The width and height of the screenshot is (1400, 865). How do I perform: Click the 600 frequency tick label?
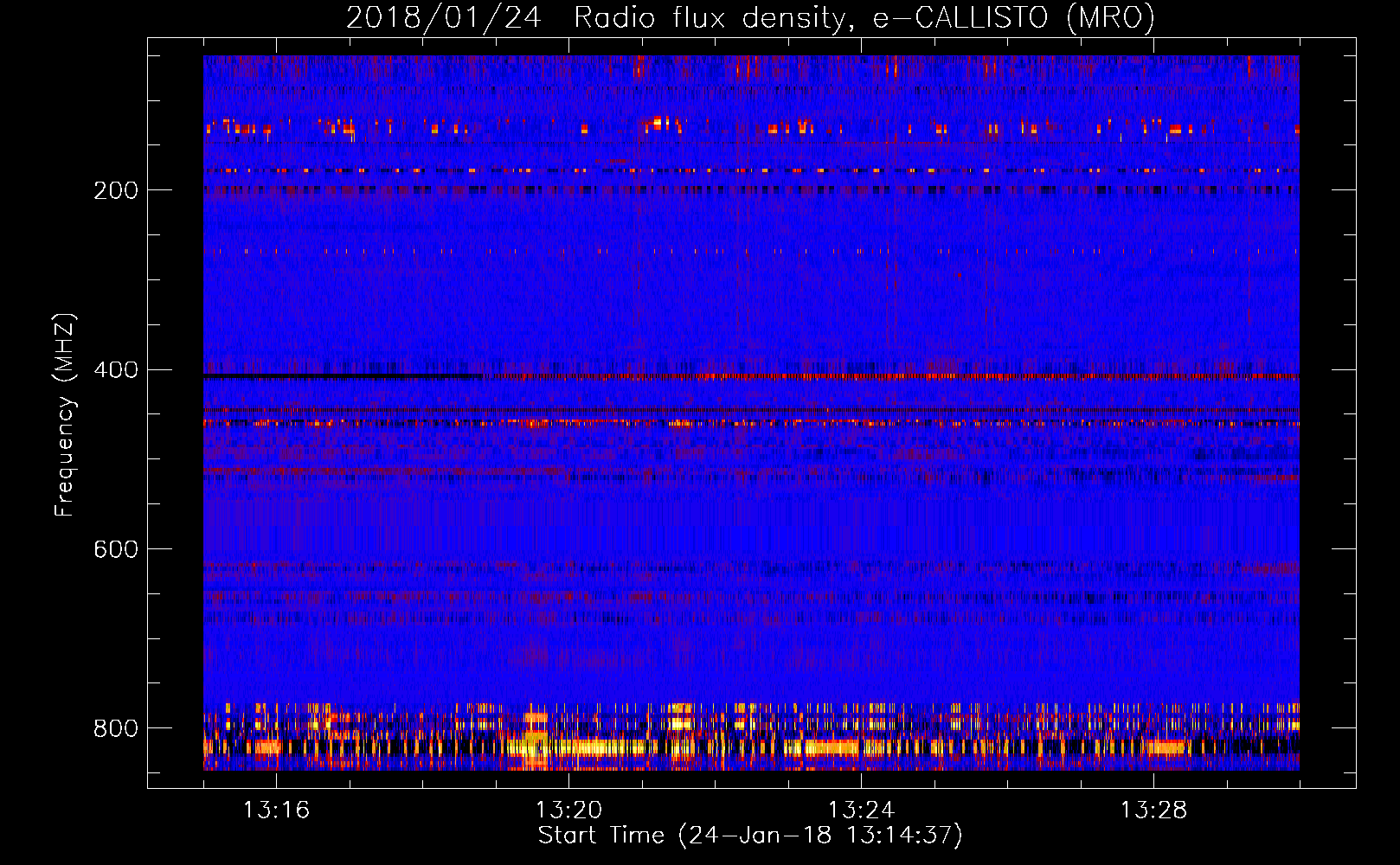point(116,550)
